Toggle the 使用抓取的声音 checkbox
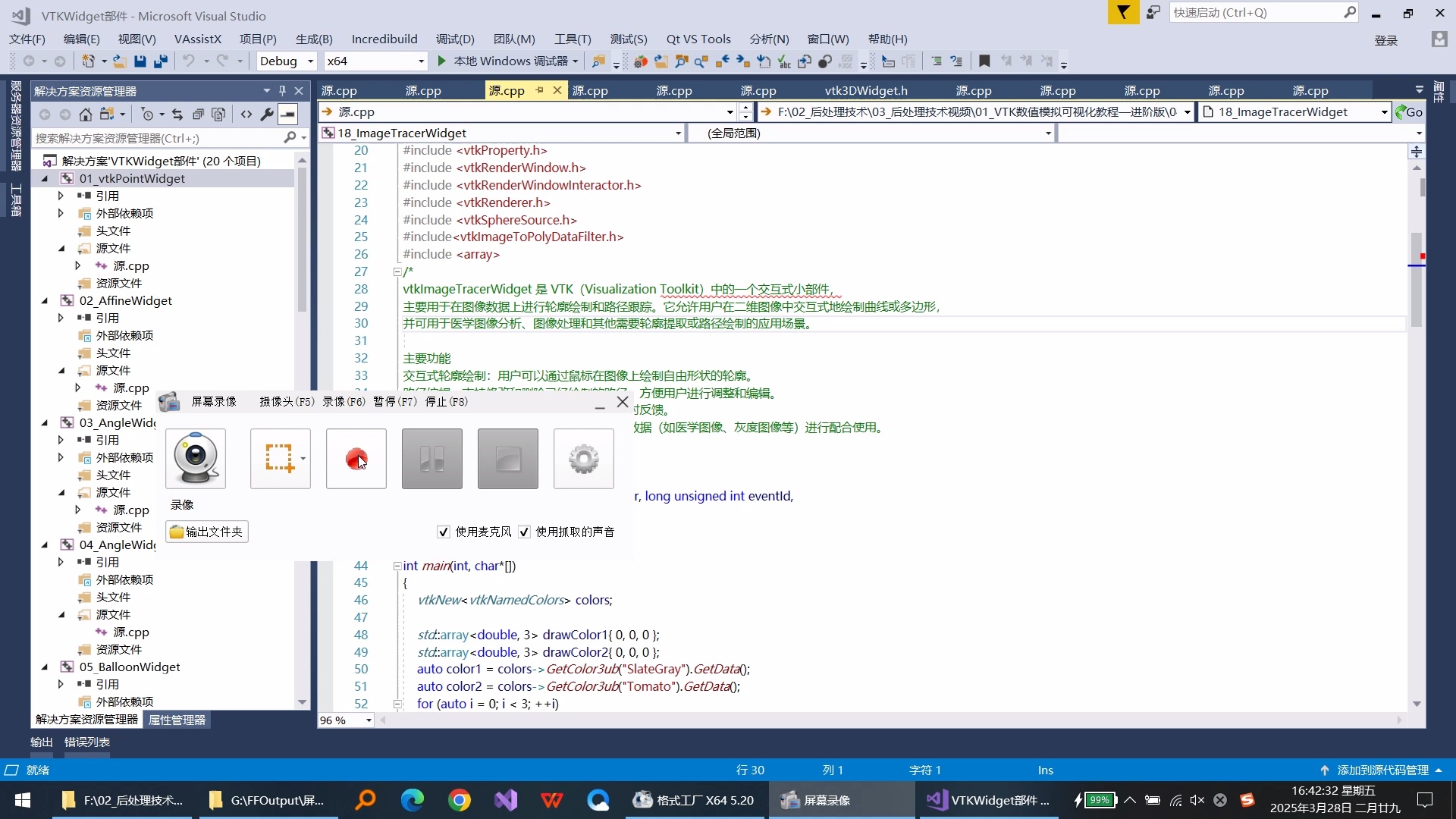 pos(524,532)
